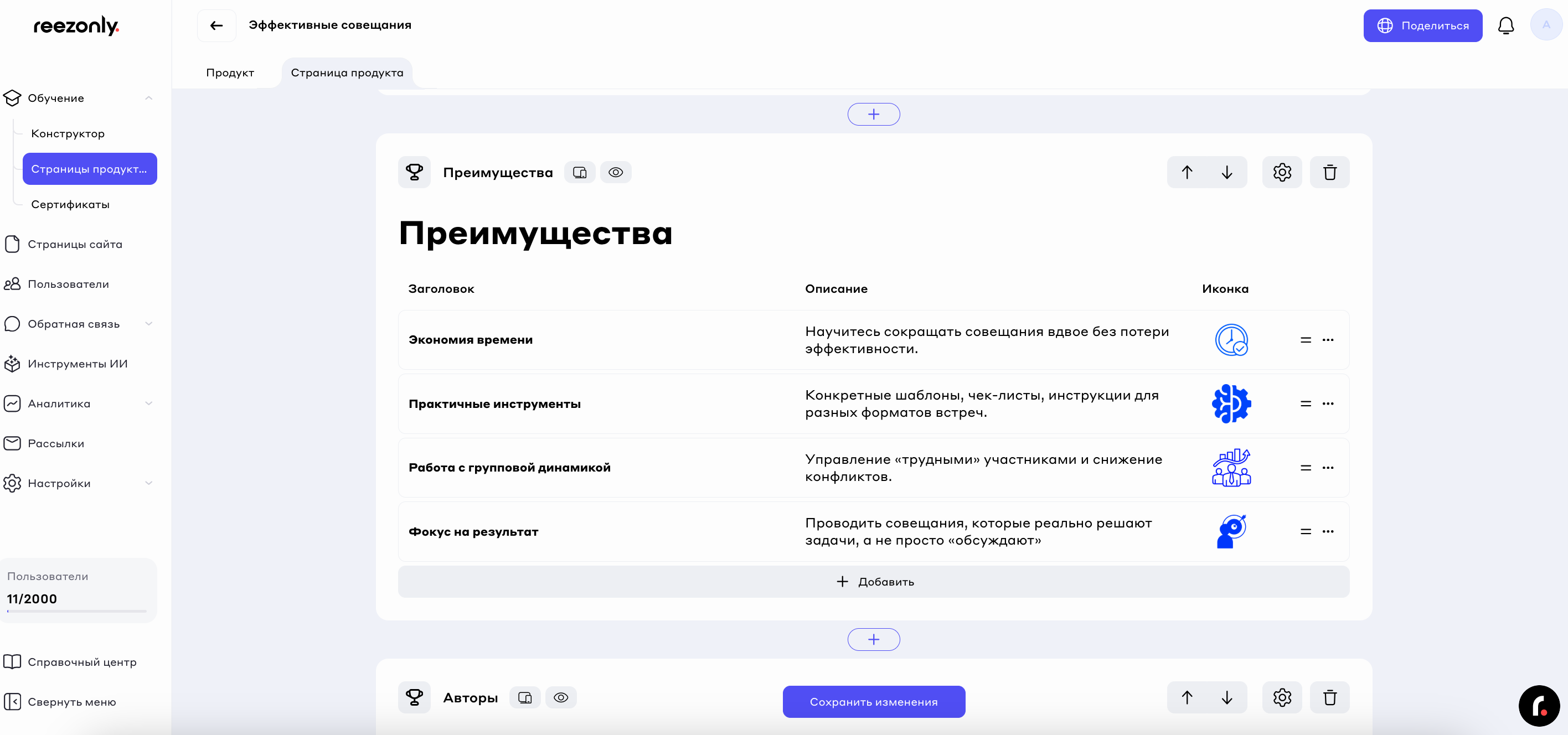This screenshot has width=1568, height=735.
Task: Move Авторы block up
Action: (x=1187, y=697)
